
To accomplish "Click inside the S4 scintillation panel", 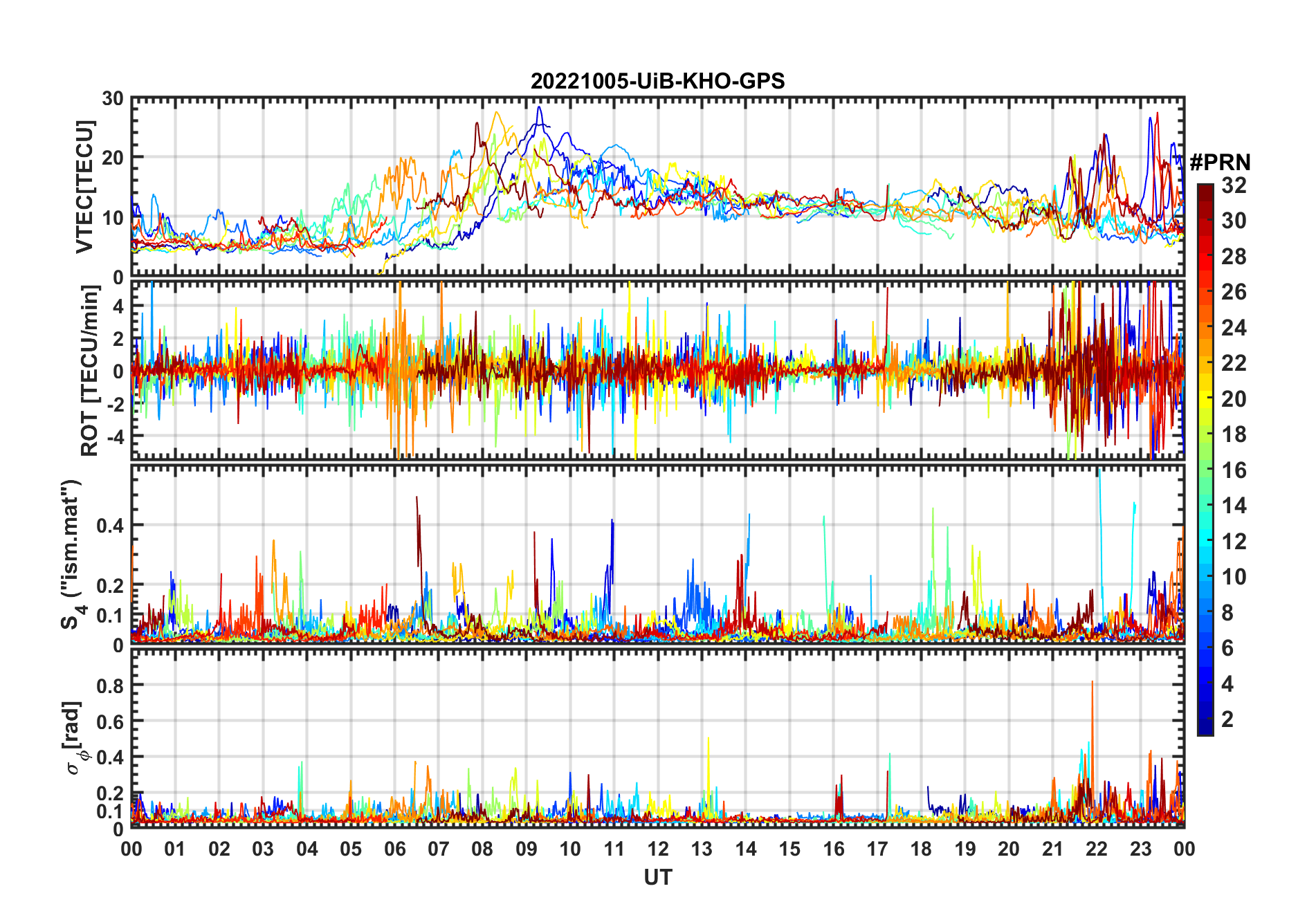I will (x=658, y=554).
